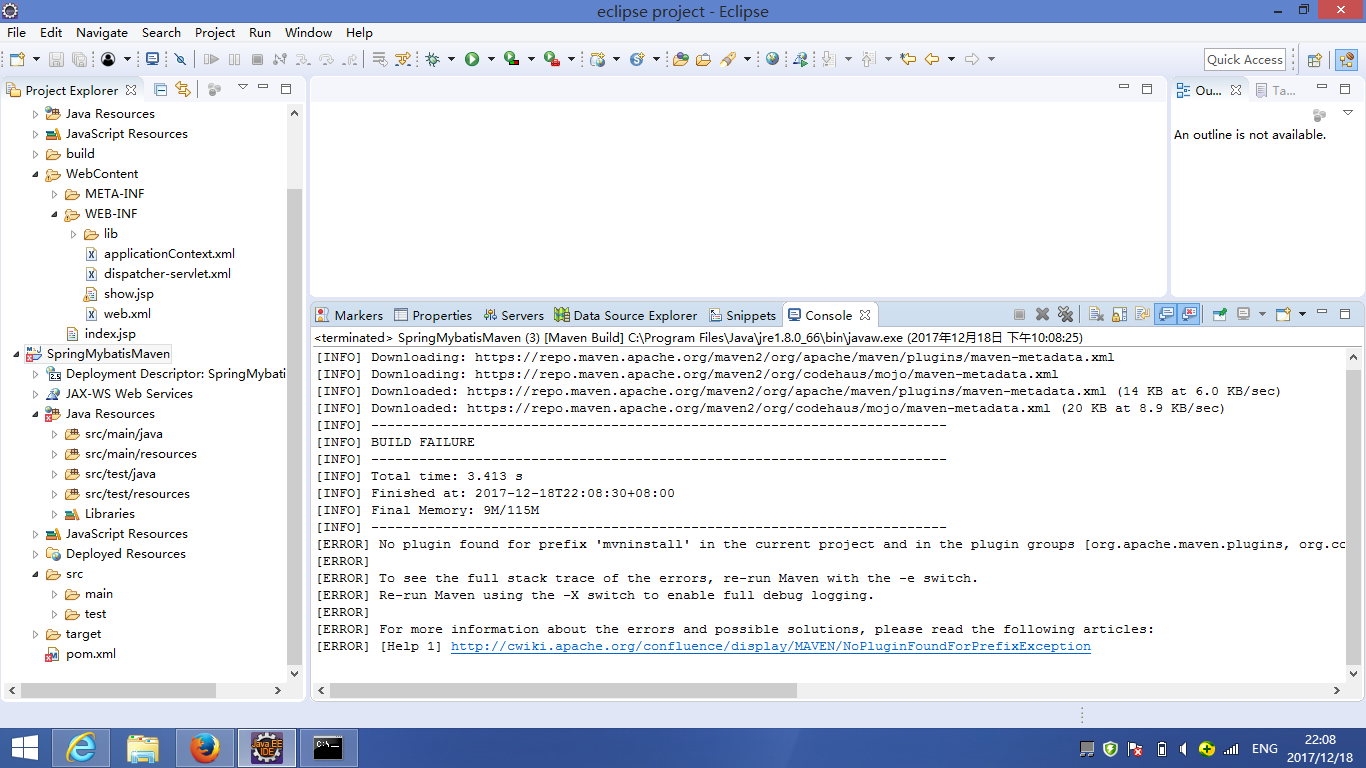
Task: Toggle Show Console on Standard Error change
Action: pyautogui.click(x=1189, y=314)
